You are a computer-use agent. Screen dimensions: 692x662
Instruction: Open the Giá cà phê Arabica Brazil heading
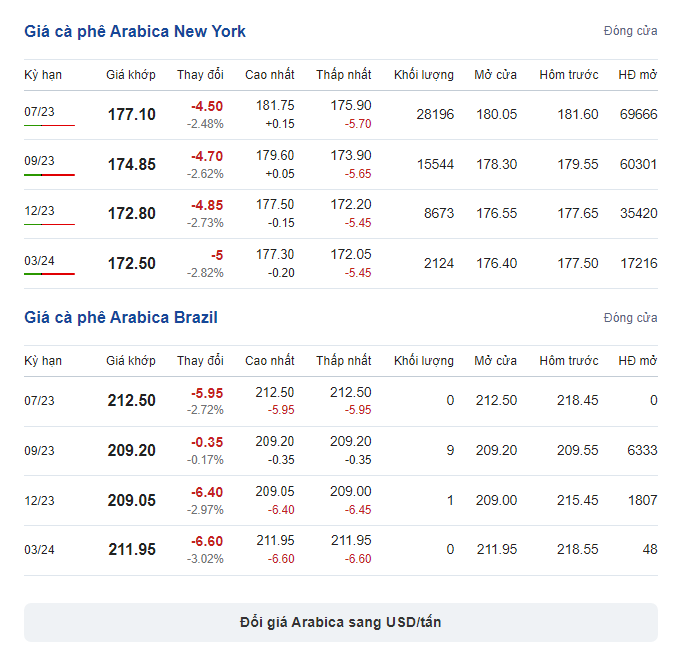[121, 318]
